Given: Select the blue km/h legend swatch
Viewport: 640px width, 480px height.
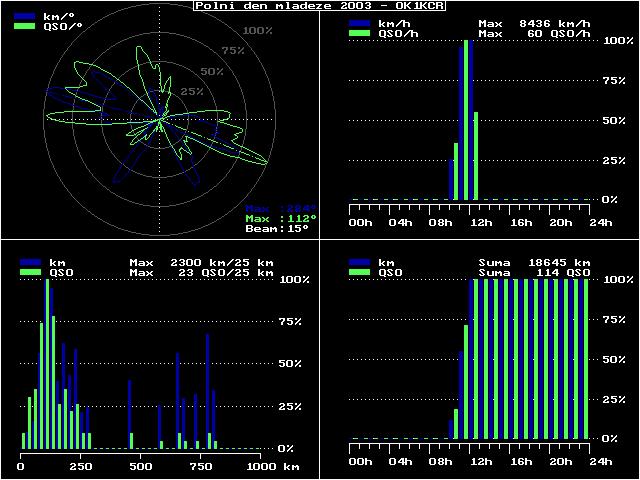Looking at the screenshot, I should (359, 22).
